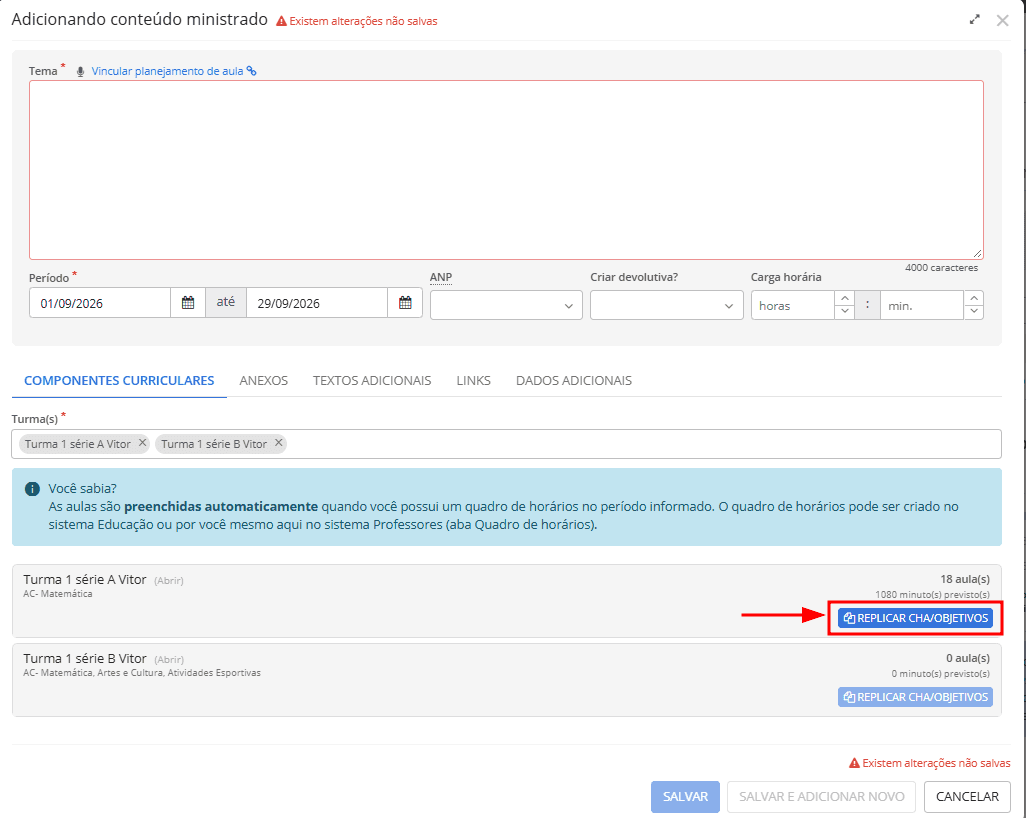Click the info icon in Você sabia banner
The image size is (1026, 818).
point(32,489)
